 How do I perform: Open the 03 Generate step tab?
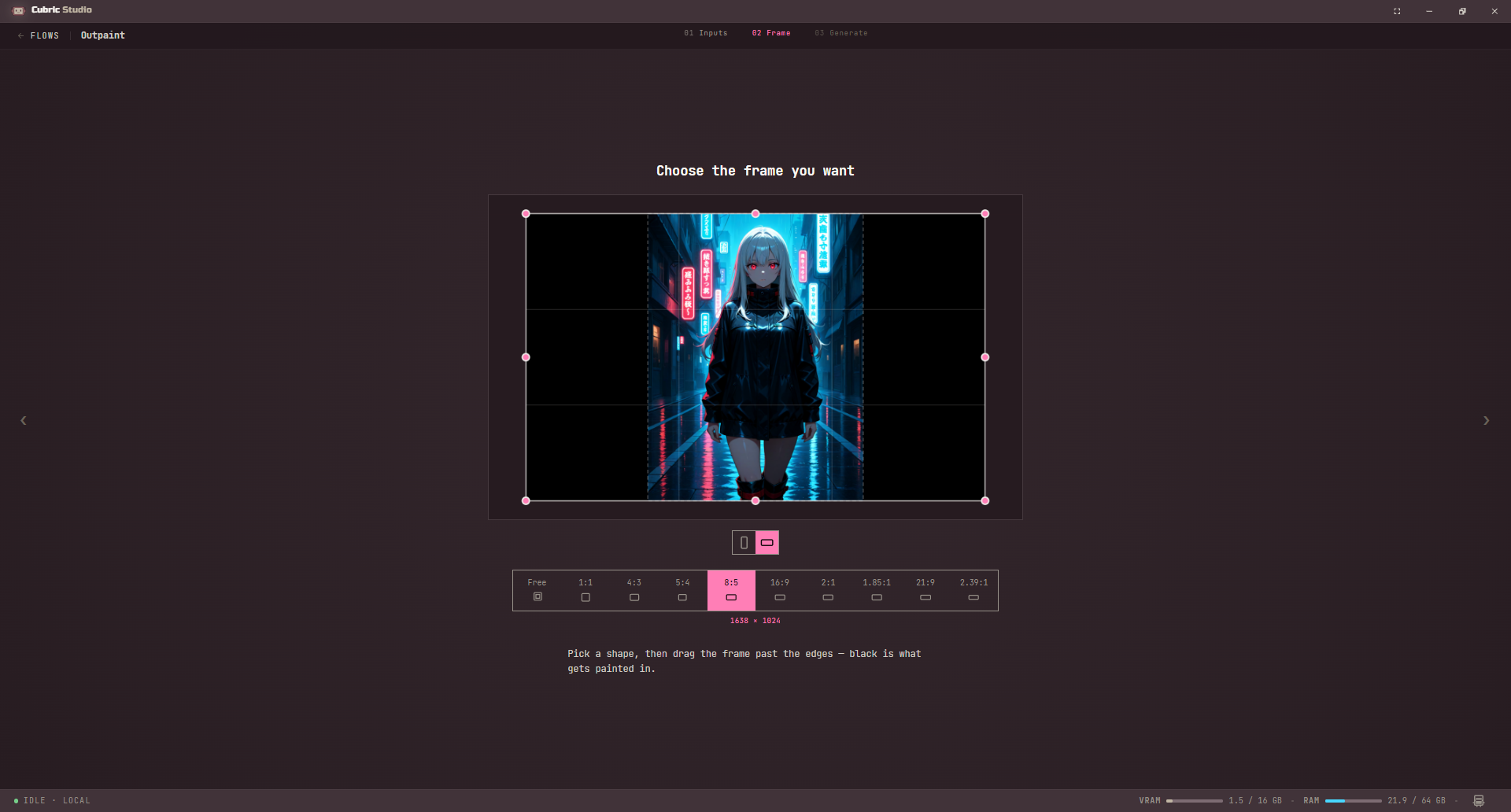[840, 33]
